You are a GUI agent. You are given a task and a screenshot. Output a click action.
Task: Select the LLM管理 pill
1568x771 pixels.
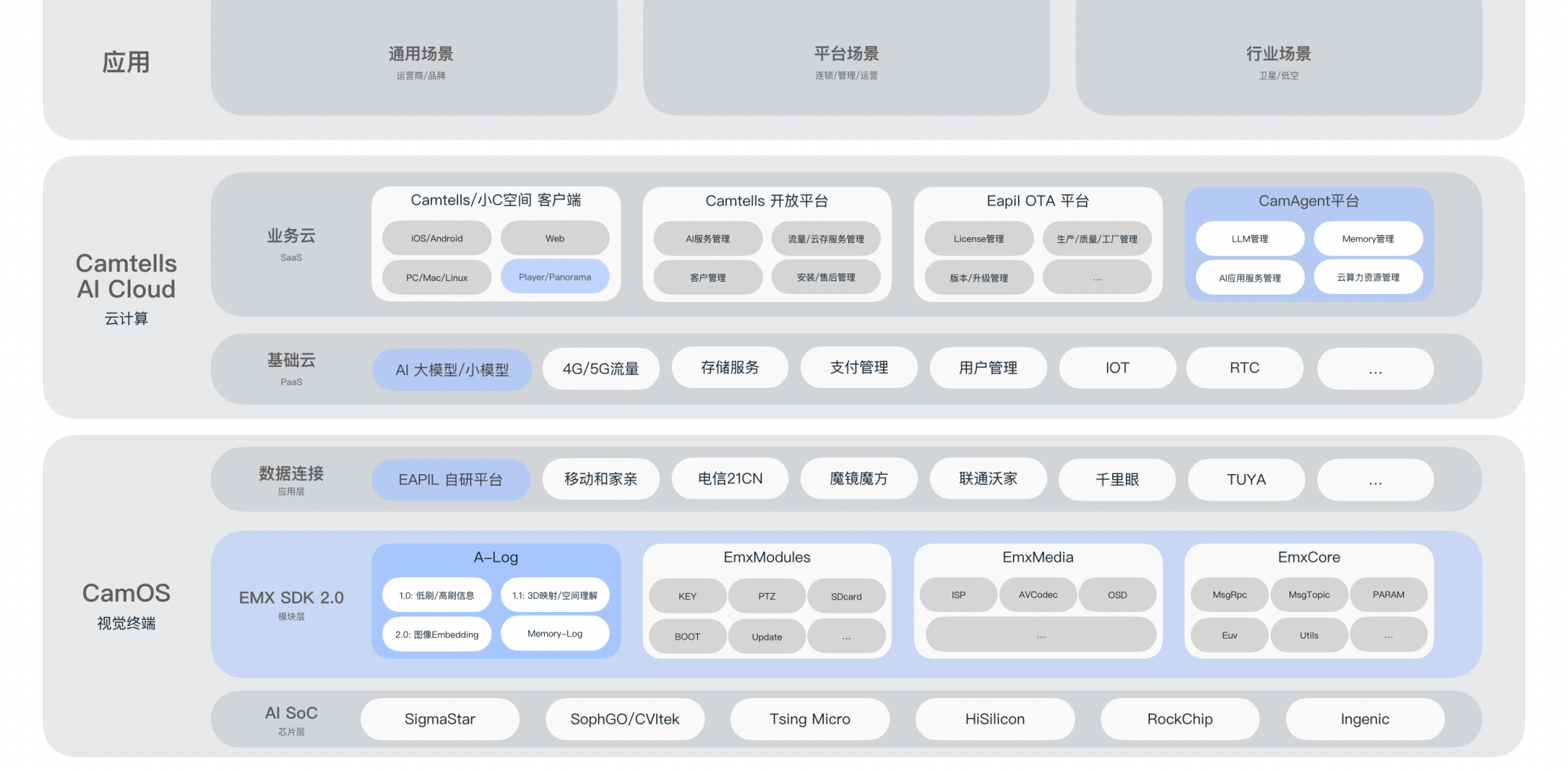pos(1250,239)
